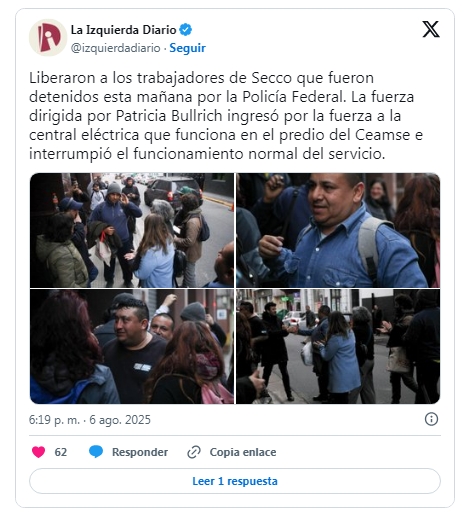Click the blue reply bubble icon
Viewport: 467px width, 517px height.
tap(96, 452)
